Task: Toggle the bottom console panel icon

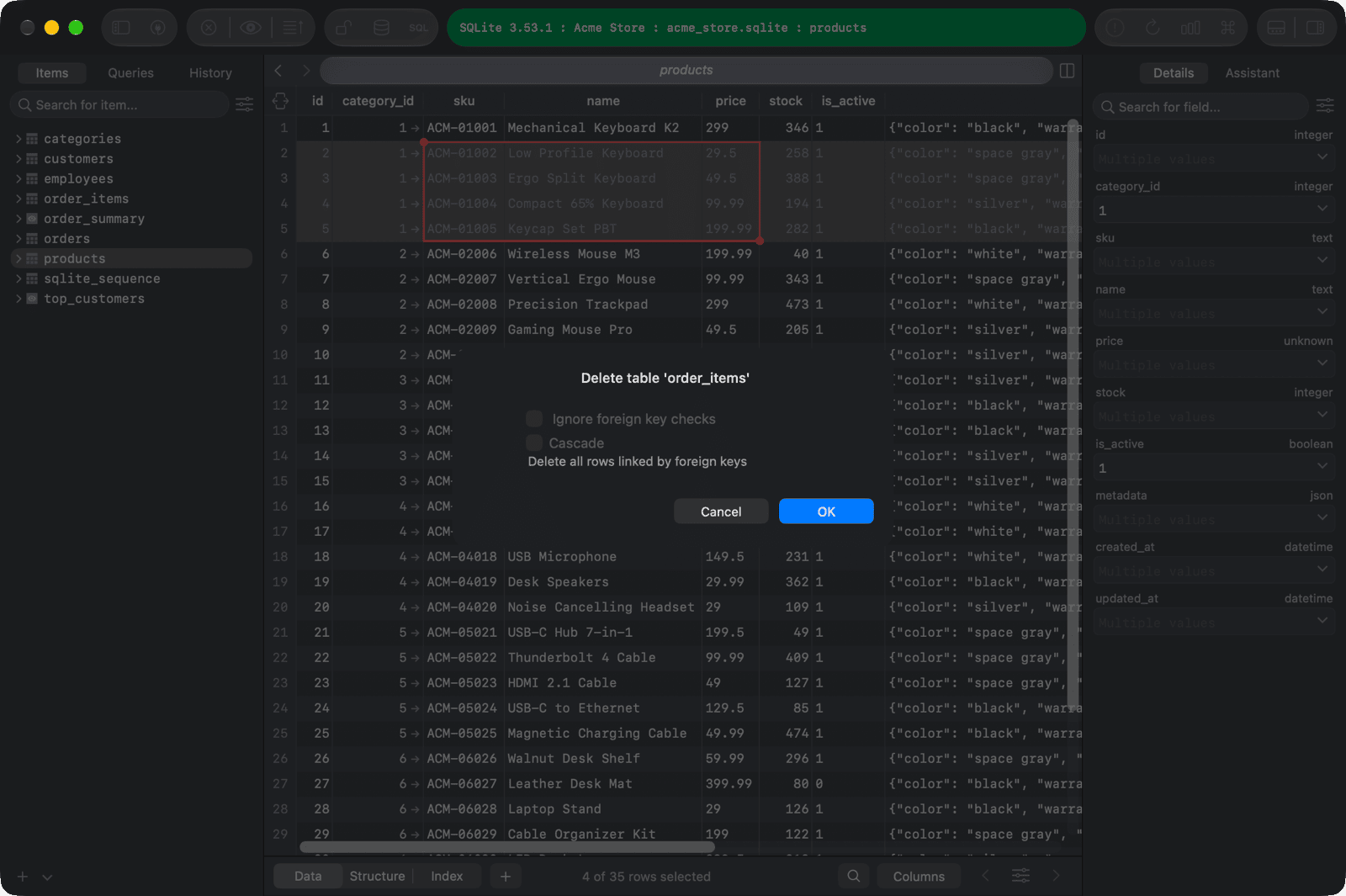Action: click(1276, 28)
